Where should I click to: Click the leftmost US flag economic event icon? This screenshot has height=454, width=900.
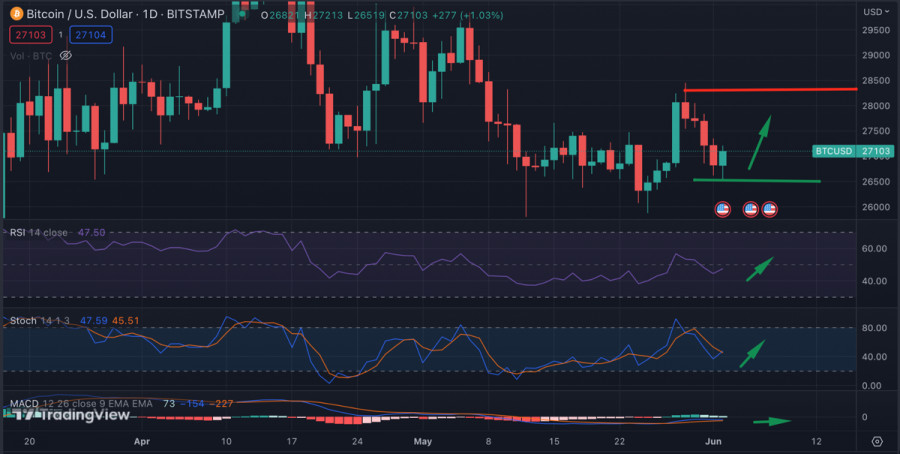tap(723, 209)
